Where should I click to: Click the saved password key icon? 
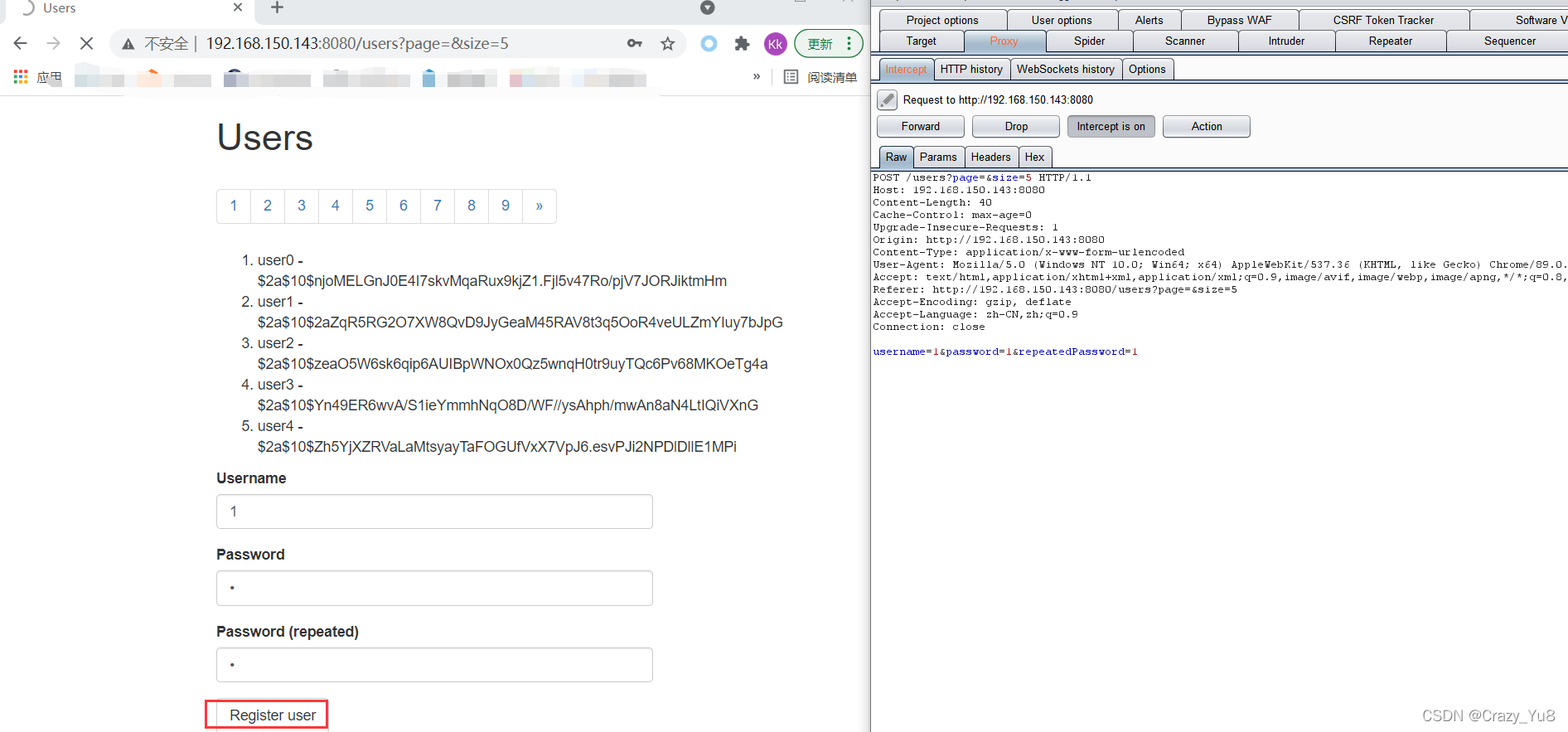pos(635,44)
